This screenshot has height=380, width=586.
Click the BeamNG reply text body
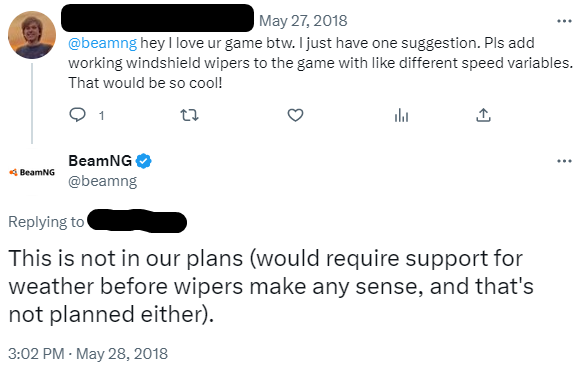[271, 286]
